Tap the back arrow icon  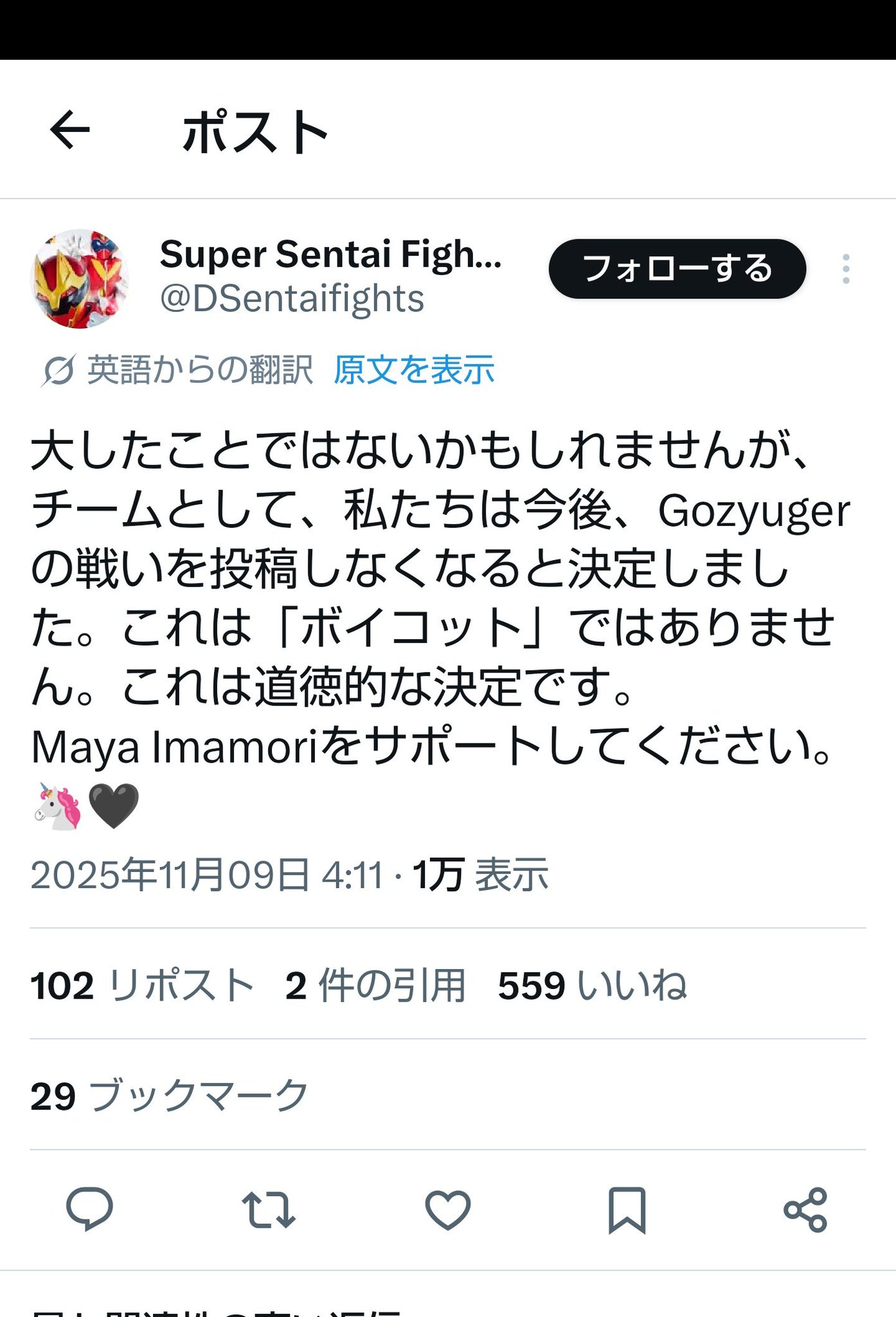69,130
